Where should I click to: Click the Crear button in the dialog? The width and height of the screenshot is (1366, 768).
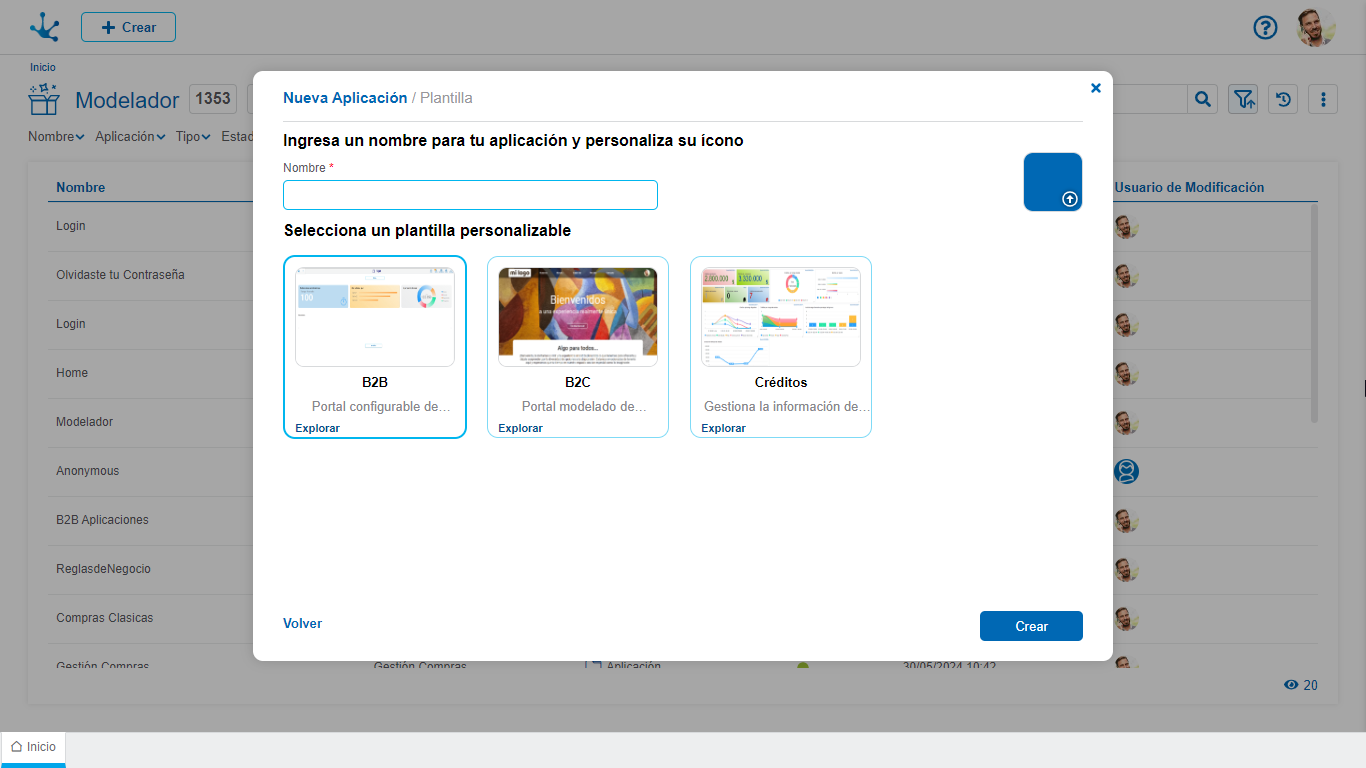click(1031, 625)
